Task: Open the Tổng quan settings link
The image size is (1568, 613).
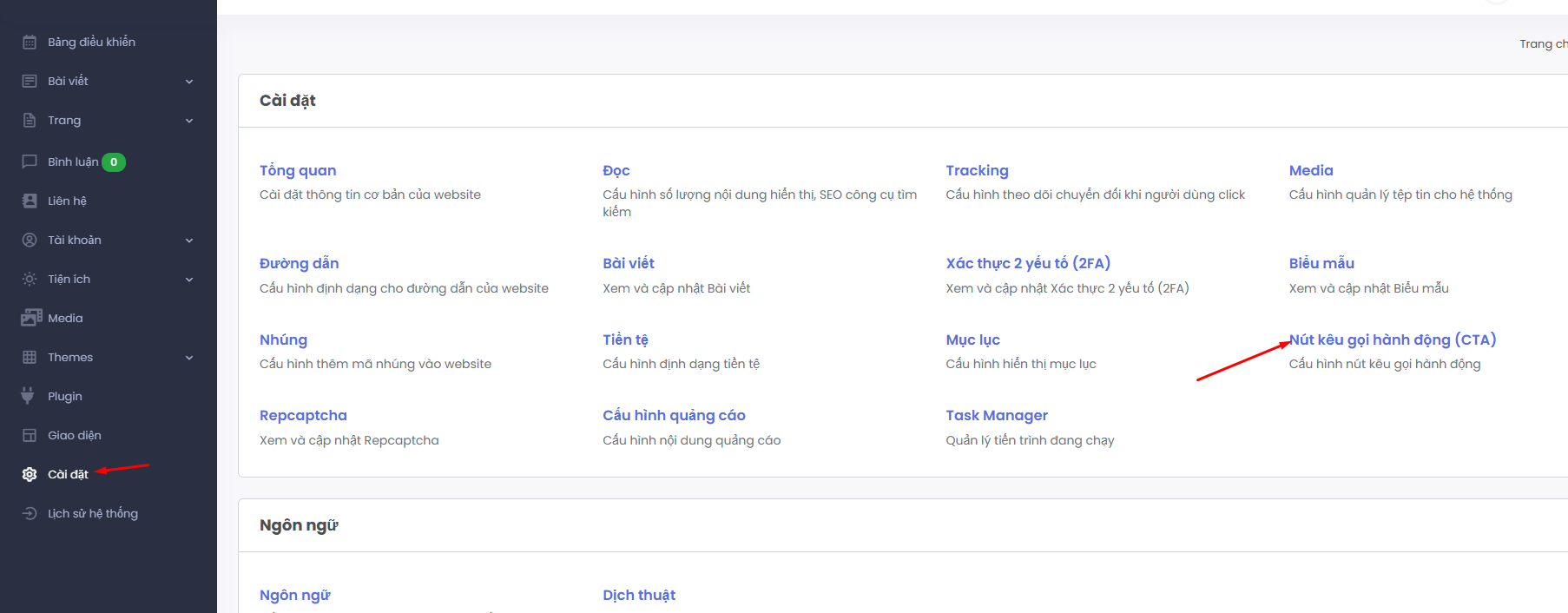Action: pyautogui.click(x=298, y=170)
